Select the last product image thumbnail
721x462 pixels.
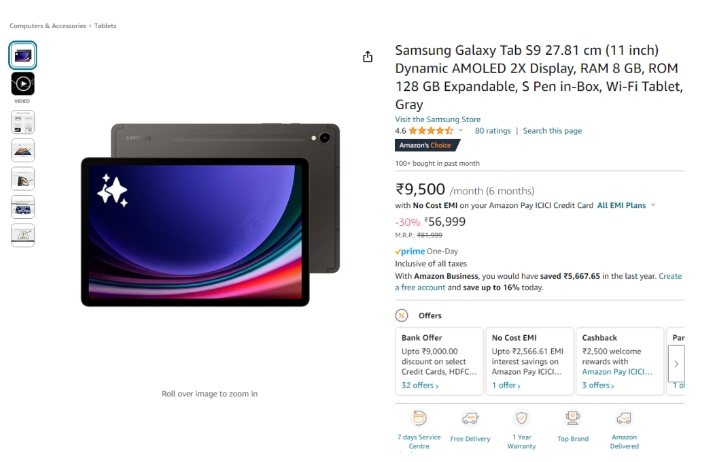tap(23, 235)
